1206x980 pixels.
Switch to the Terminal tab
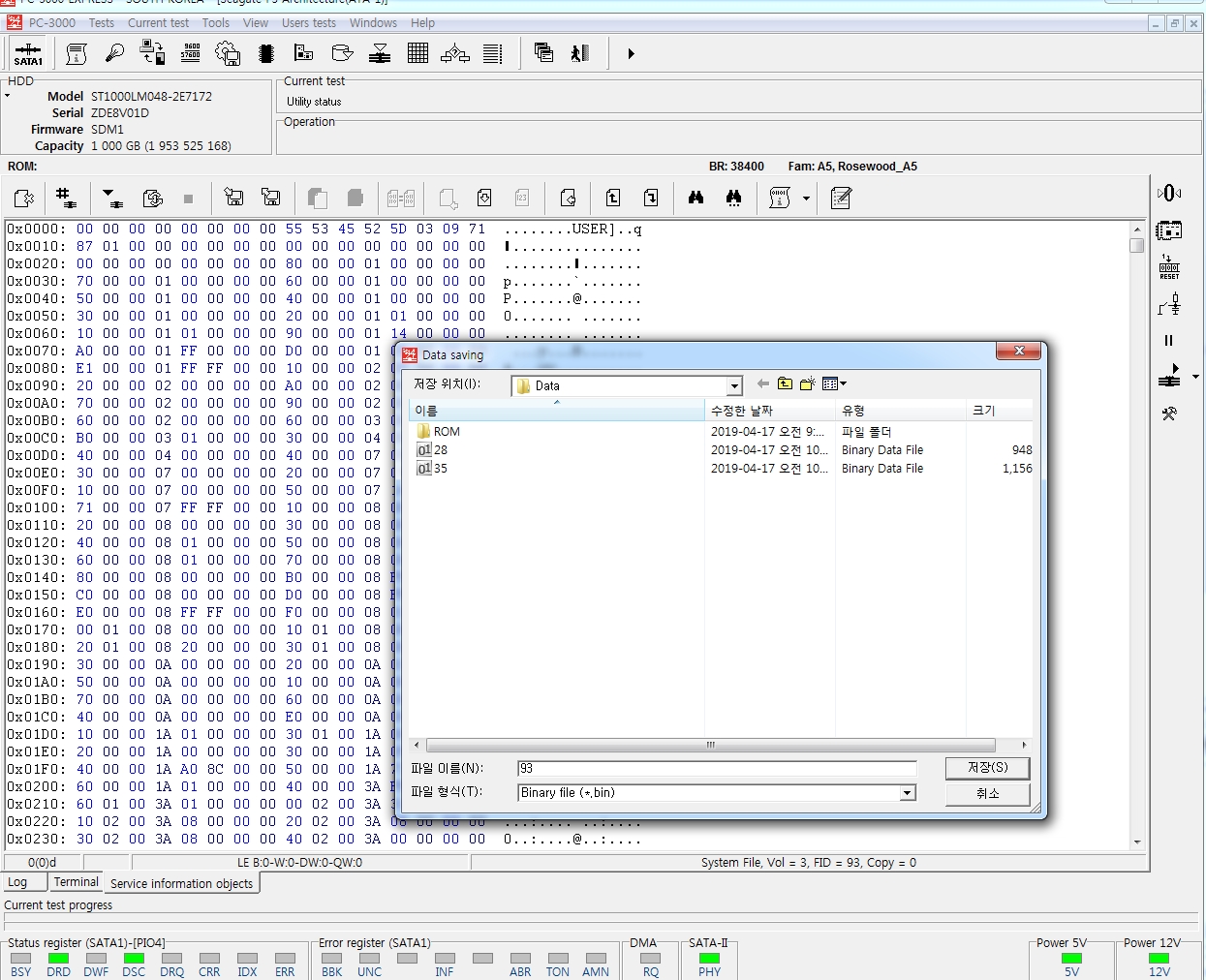click(x=77, y=882)
